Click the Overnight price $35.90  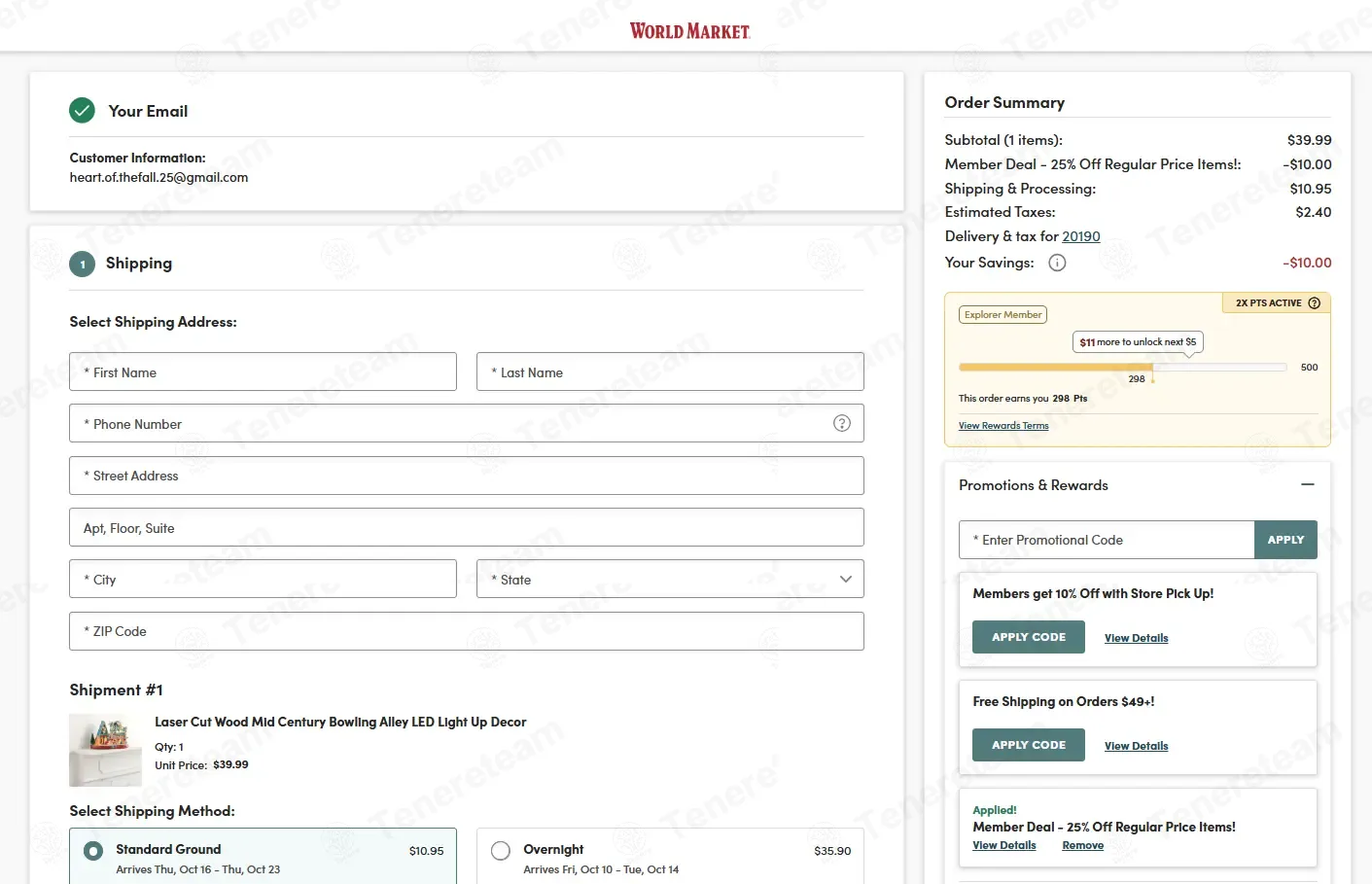point(832,851)
